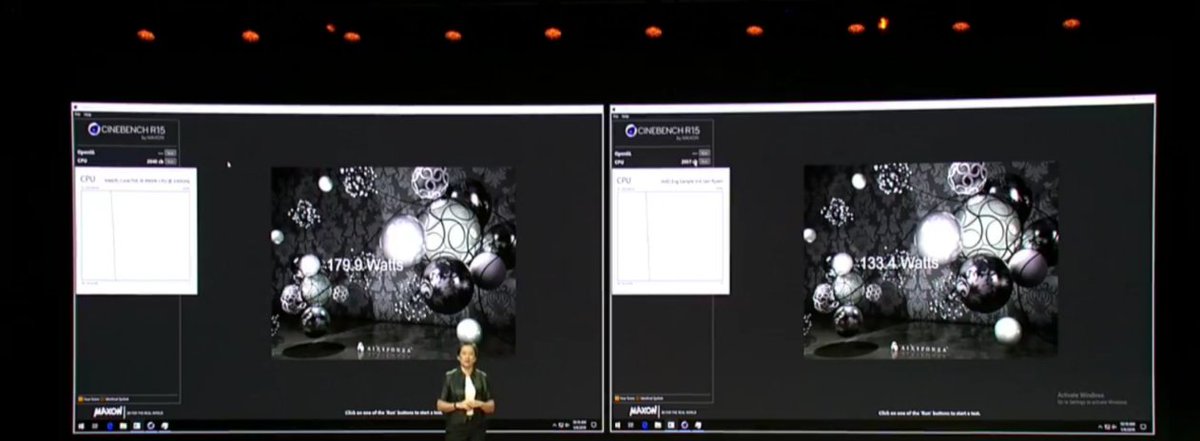Click the CPU ranking panel in left window
1200x441 pixels.
(x=136, y=231)
